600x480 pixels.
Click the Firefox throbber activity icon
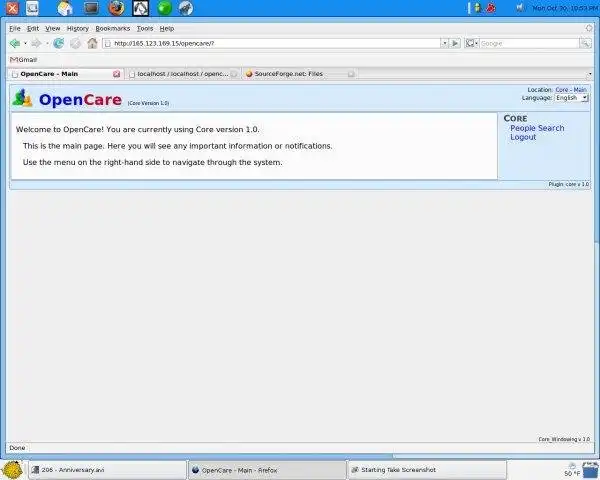point(589,28)
